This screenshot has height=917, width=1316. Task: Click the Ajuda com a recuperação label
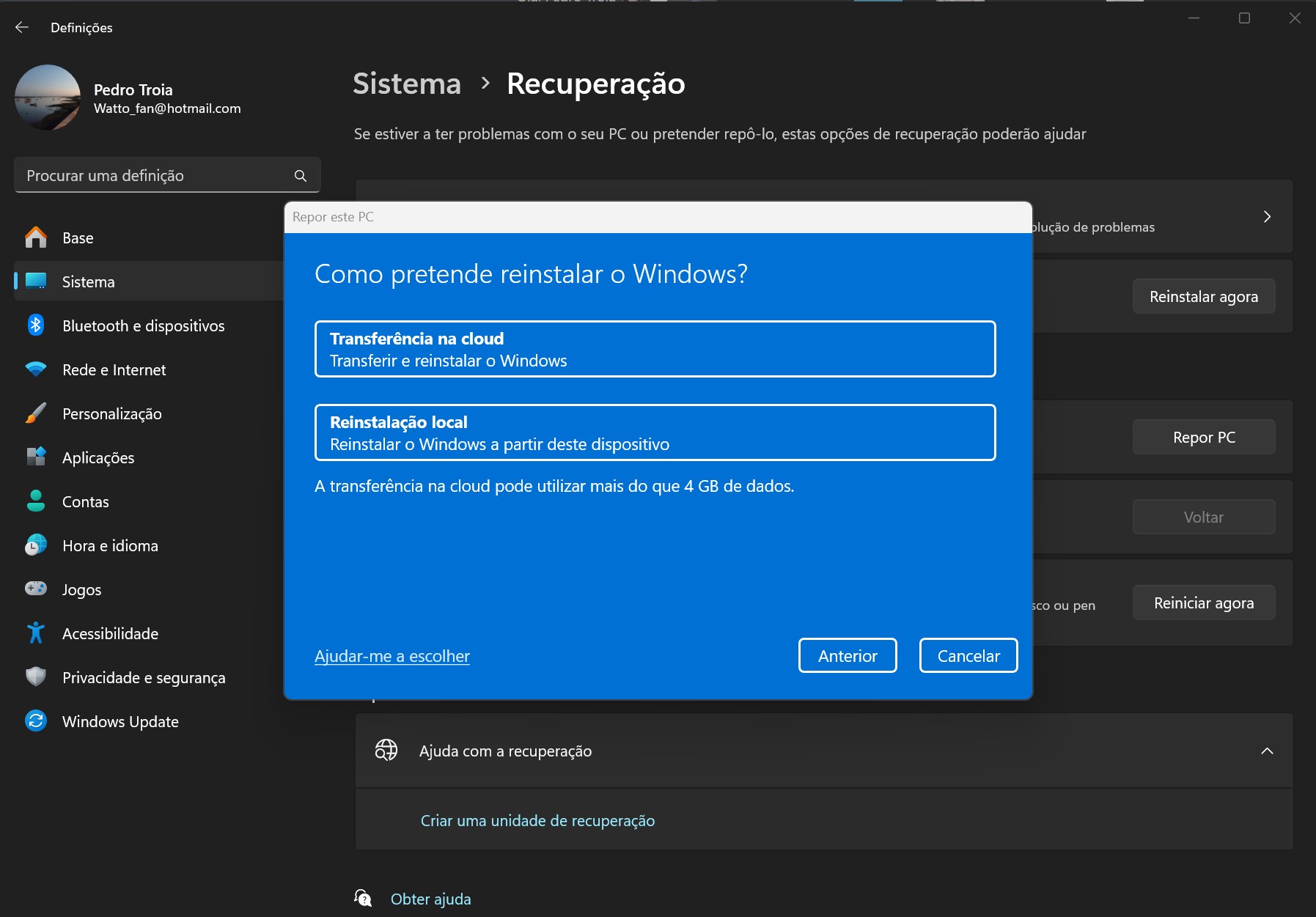(505, 751)
